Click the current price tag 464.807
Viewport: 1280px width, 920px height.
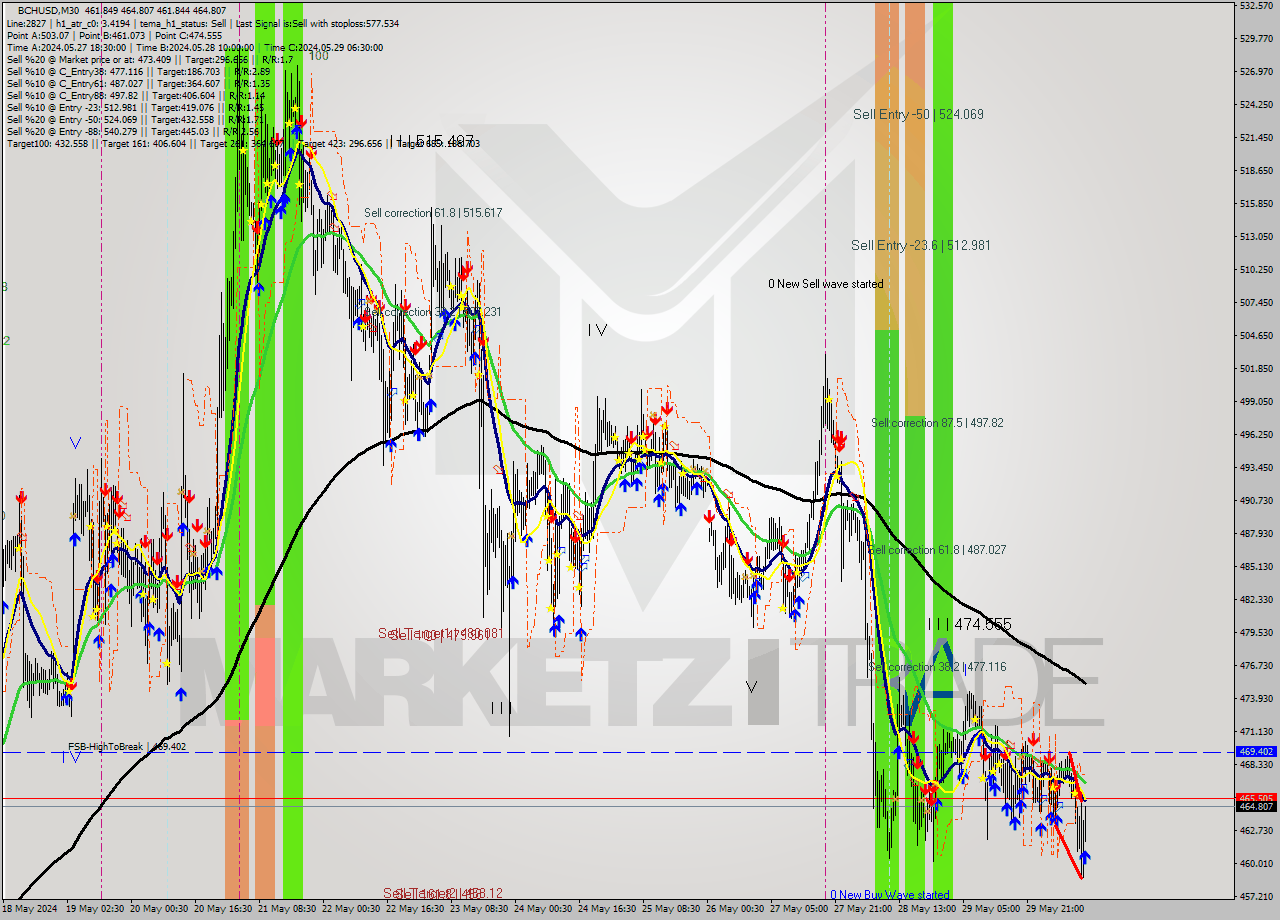1256,806
